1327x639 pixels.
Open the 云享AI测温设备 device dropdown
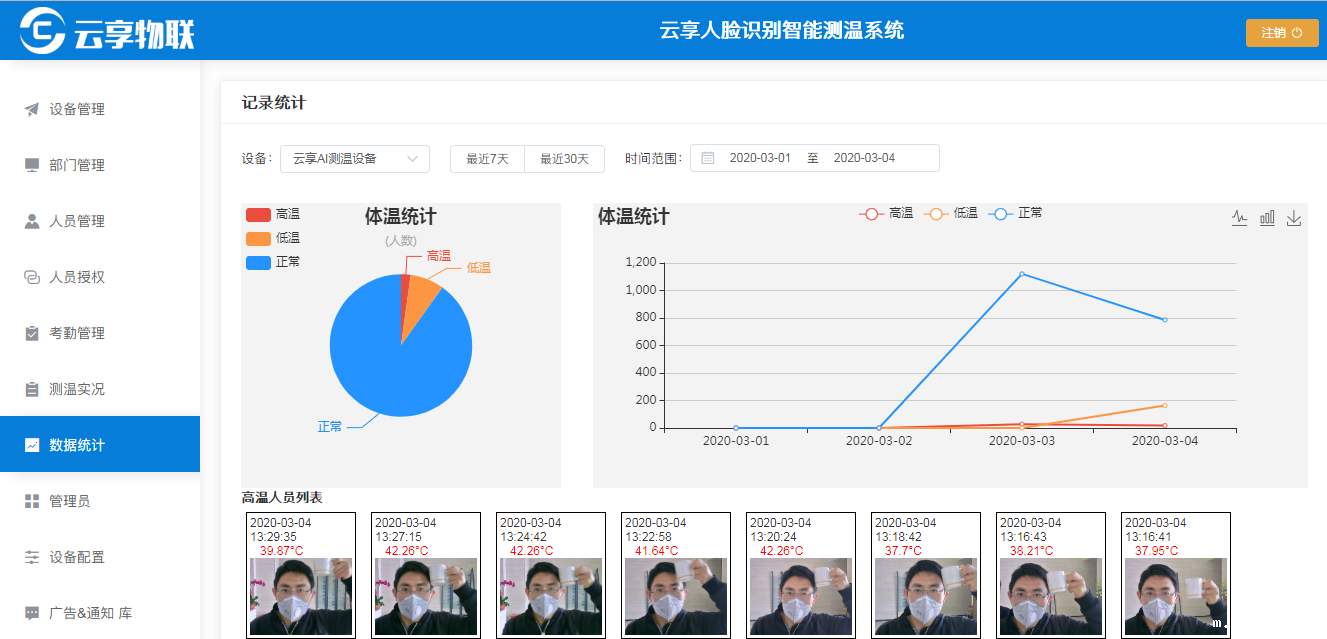pos(355,159)
